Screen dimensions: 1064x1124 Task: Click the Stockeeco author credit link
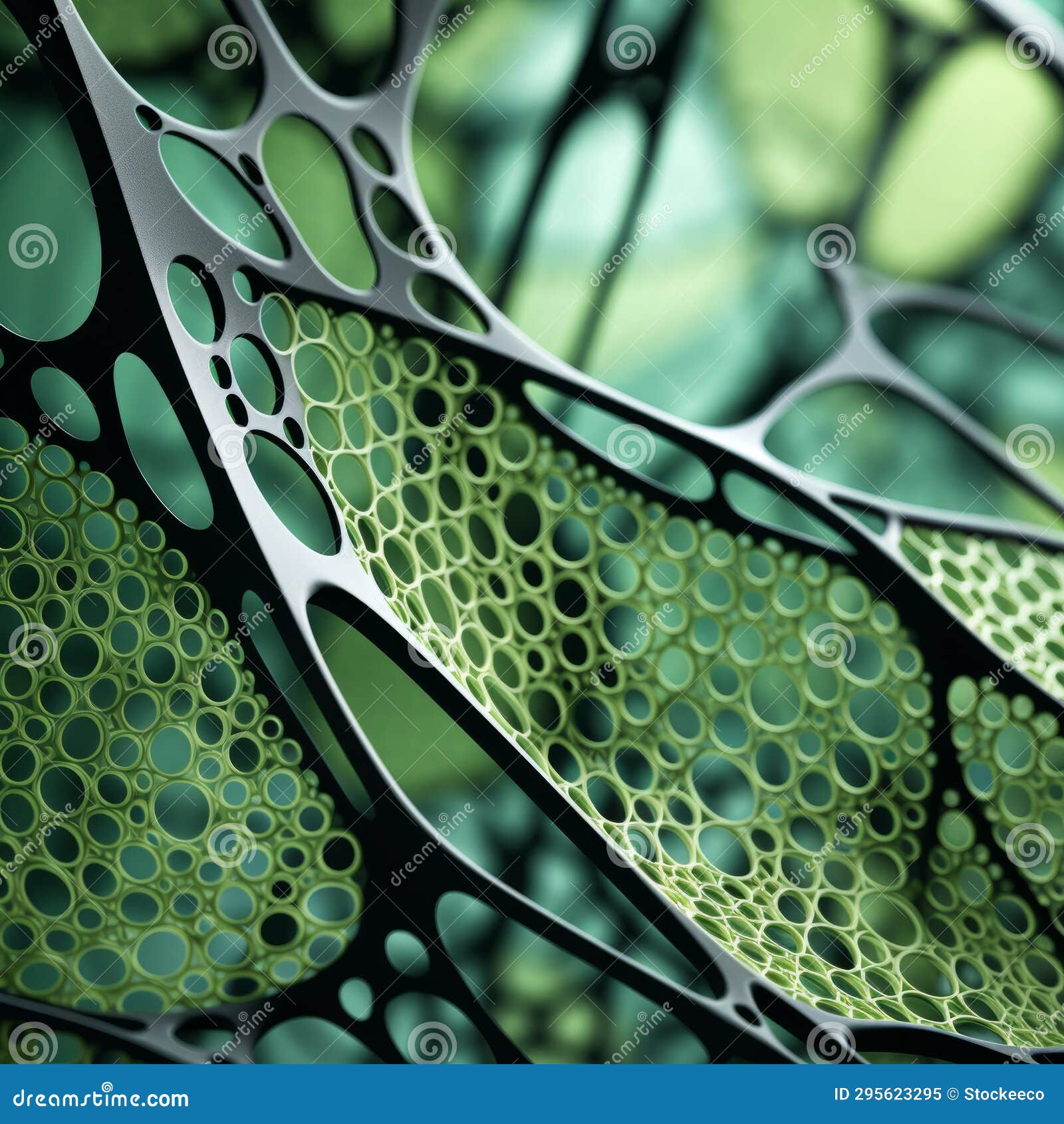click(x=1004, y=1094)
